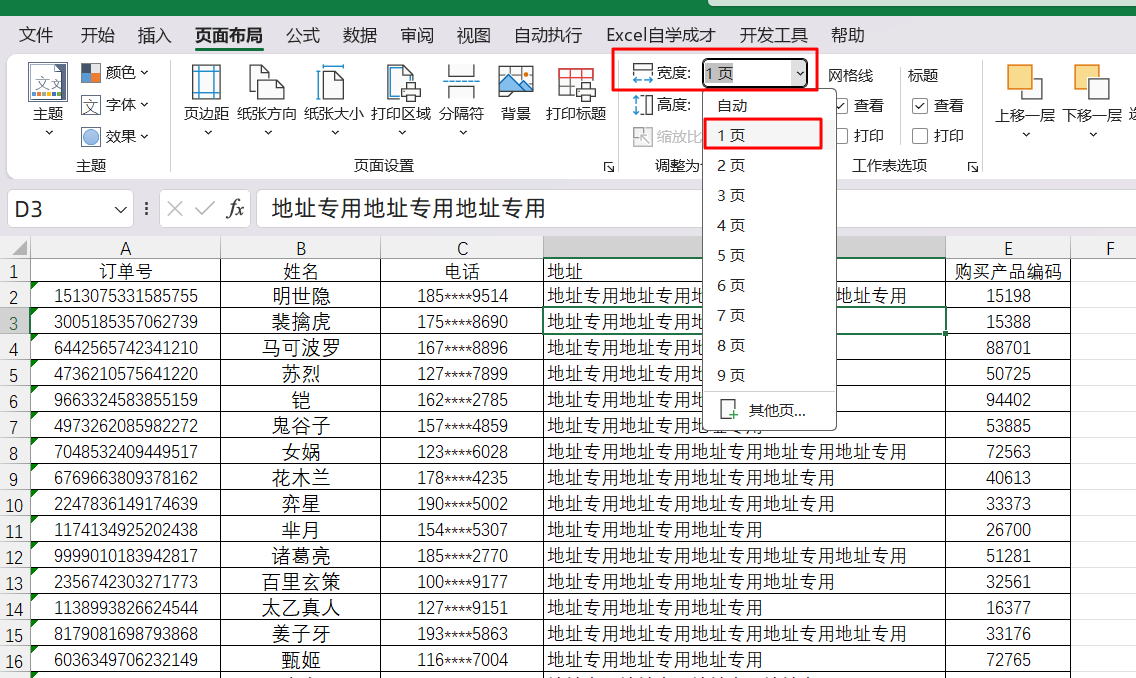Click the 订单号 header cell
Screen dimensions: 1136x678
(x=126, y=271)
